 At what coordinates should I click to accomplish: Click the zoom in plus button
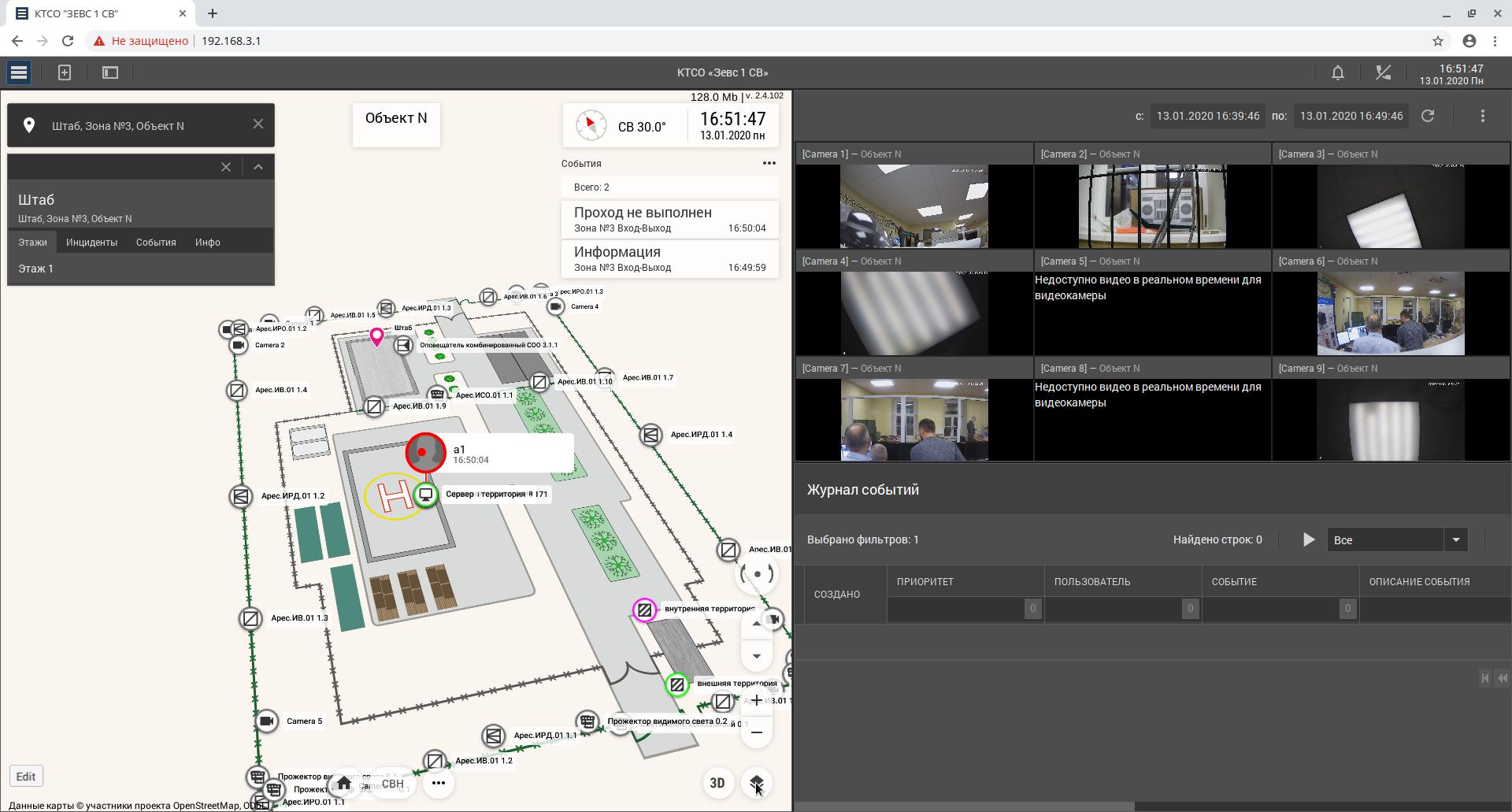tap(756, 700)
